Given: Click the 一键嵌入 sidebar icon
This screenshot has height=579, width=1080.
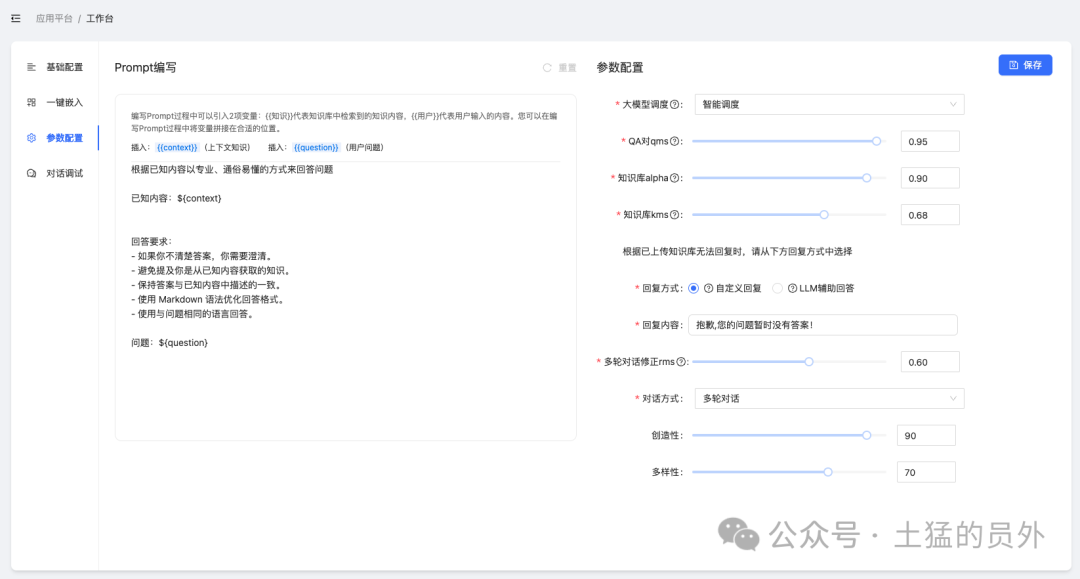Looking at the screenshot, I should pyautogui.click(x=31, y=103).
